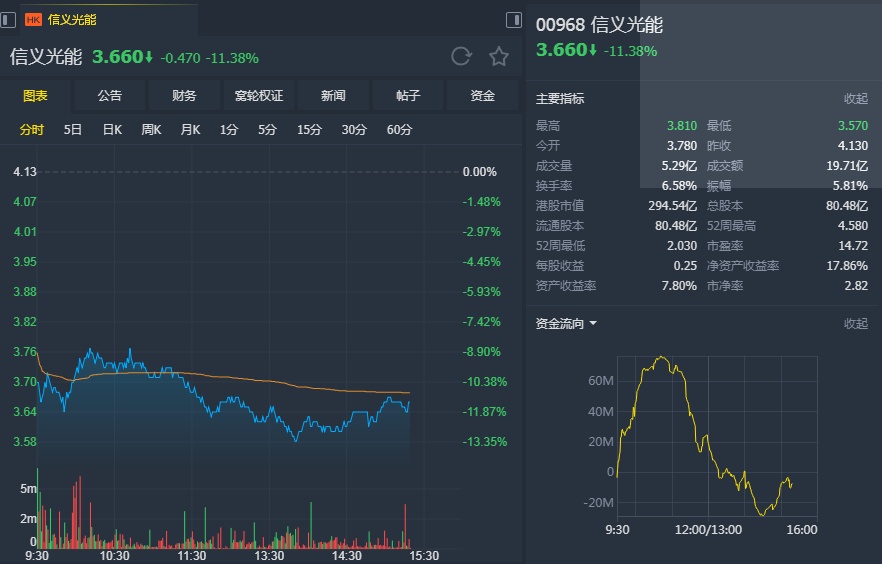Click the -0.470 price change in header

pyautogui.click(x=181, y=58)
